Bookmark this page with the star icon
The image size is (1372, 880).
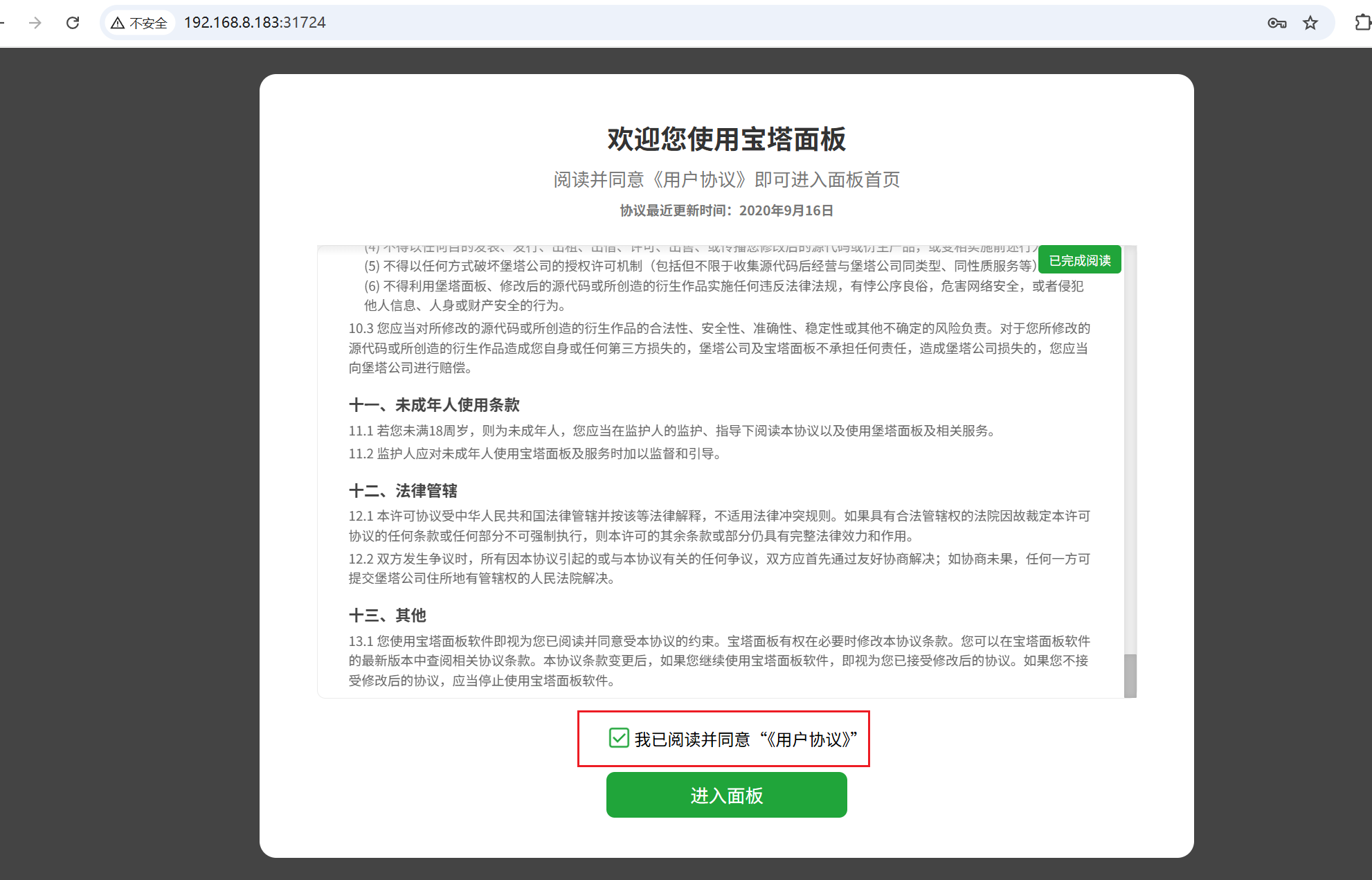(1310, 23)
